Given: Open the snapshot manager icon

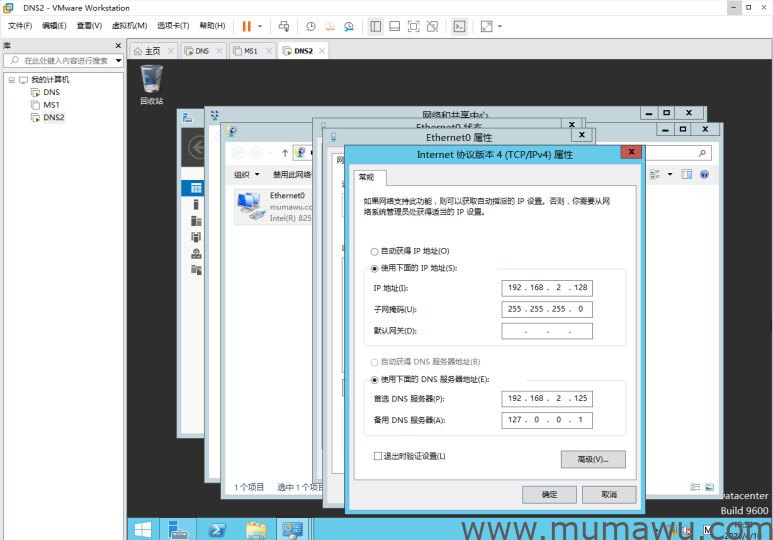Looking at the screenshot, I should click(348, 26).
